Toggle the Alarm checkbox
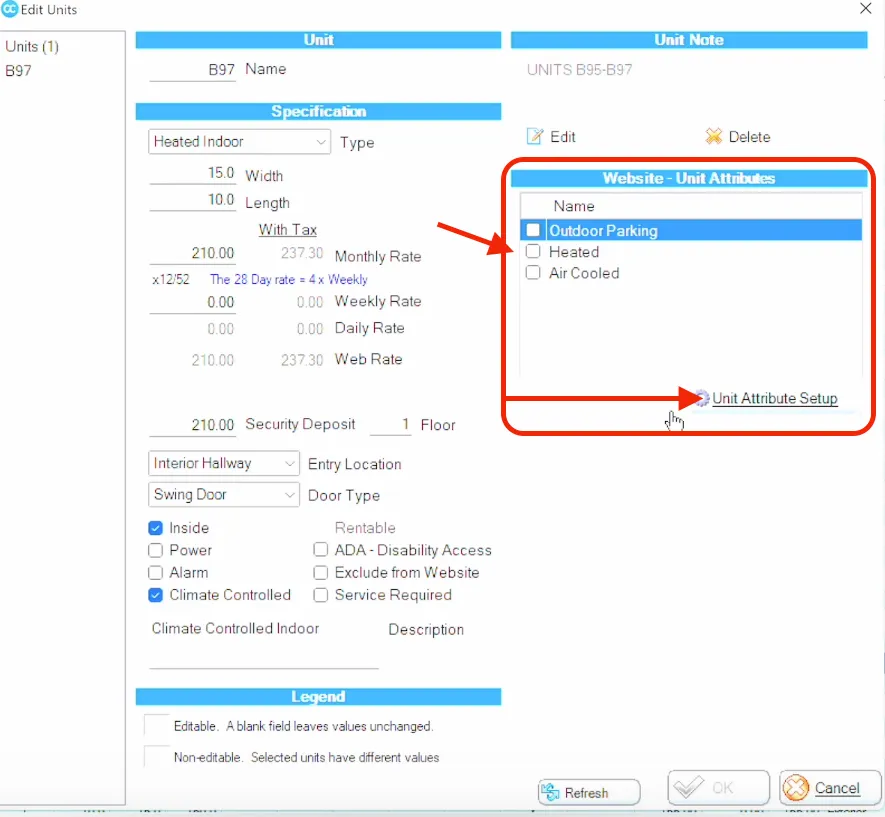 coord(155,573)
